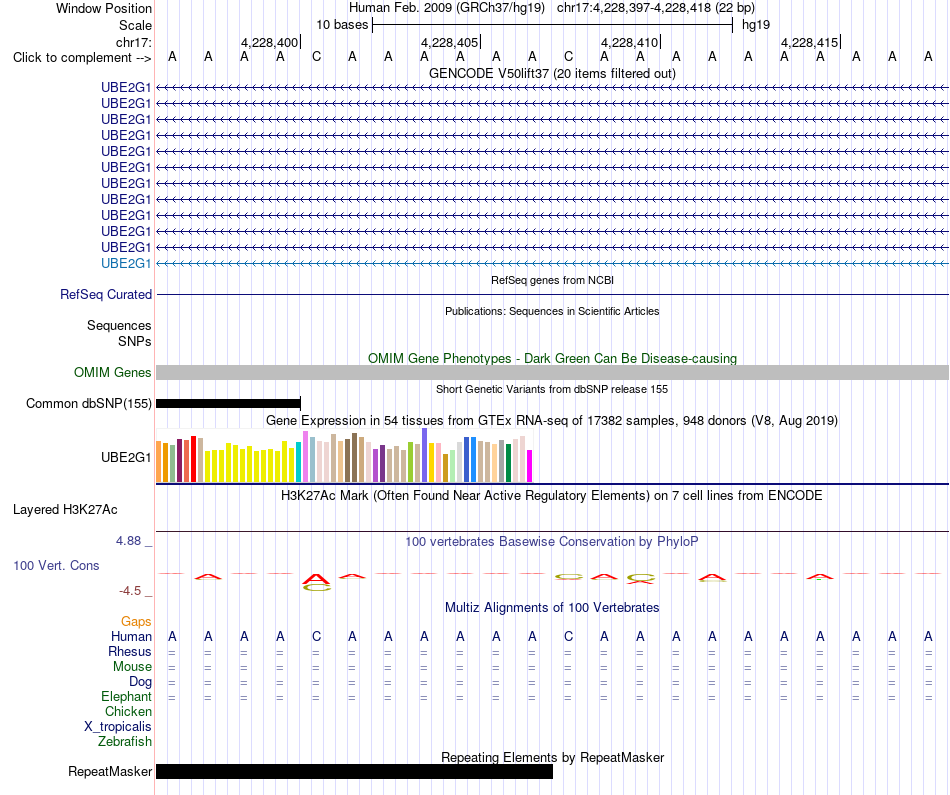Viewport: 950px width, 795px height.
Task: Click the hg19 label beside the scale bar
Action: pyautogui.click(x=756, y=25)
